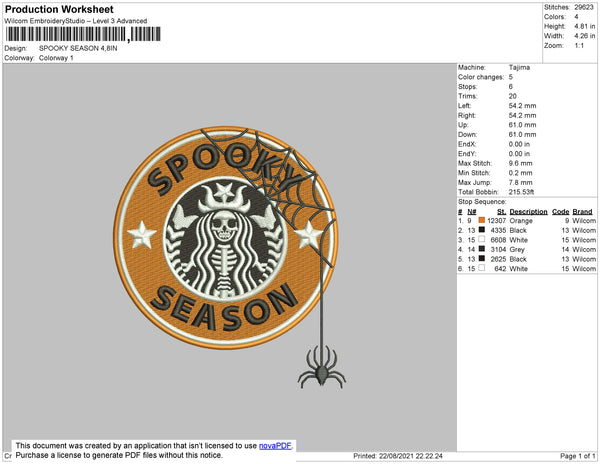The width and height of the screenshot is (600, 464).
Task: Click the 'Code' column header
Action: tap(561, 212)
